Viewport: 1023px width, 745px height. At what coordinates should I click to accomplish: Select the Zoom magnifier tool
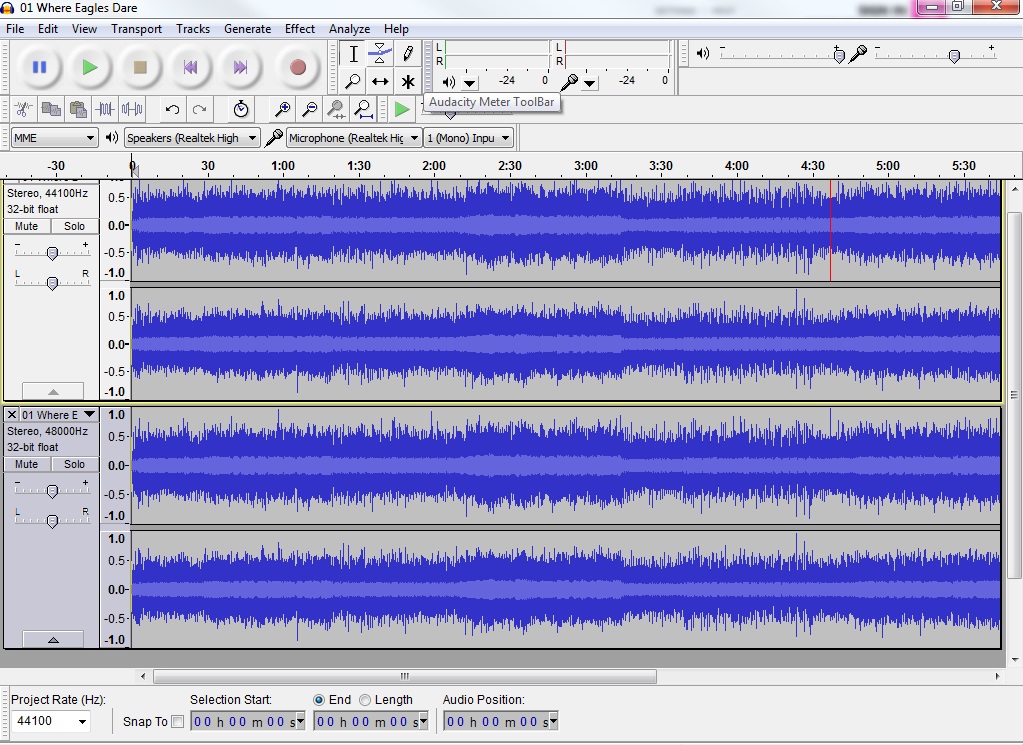[353, 82]
